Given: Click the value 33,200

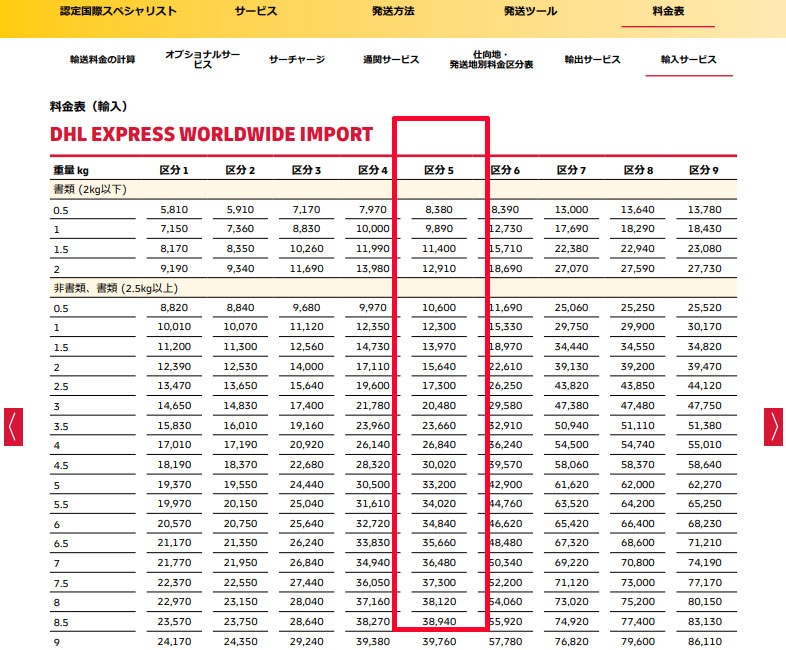Looking at the screenshot, I should [439, 485].
